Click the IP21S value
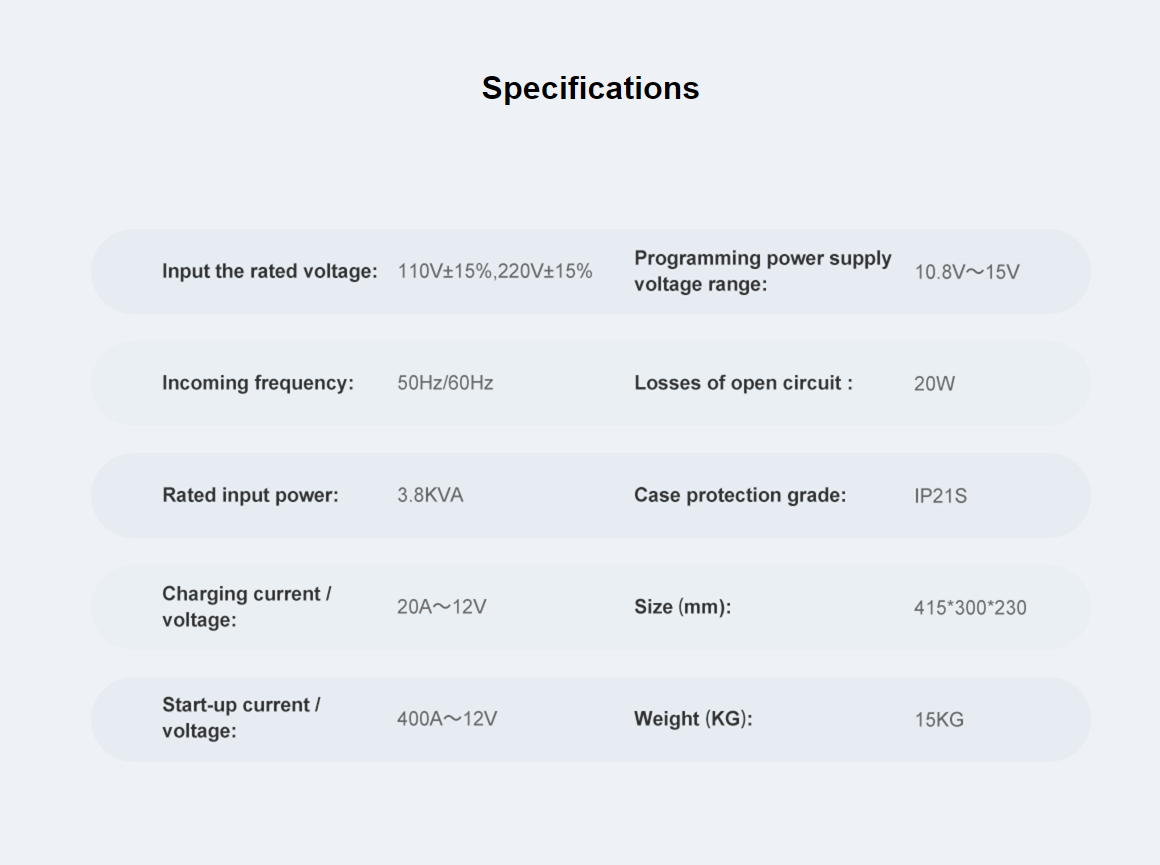 tap(940, 496)
